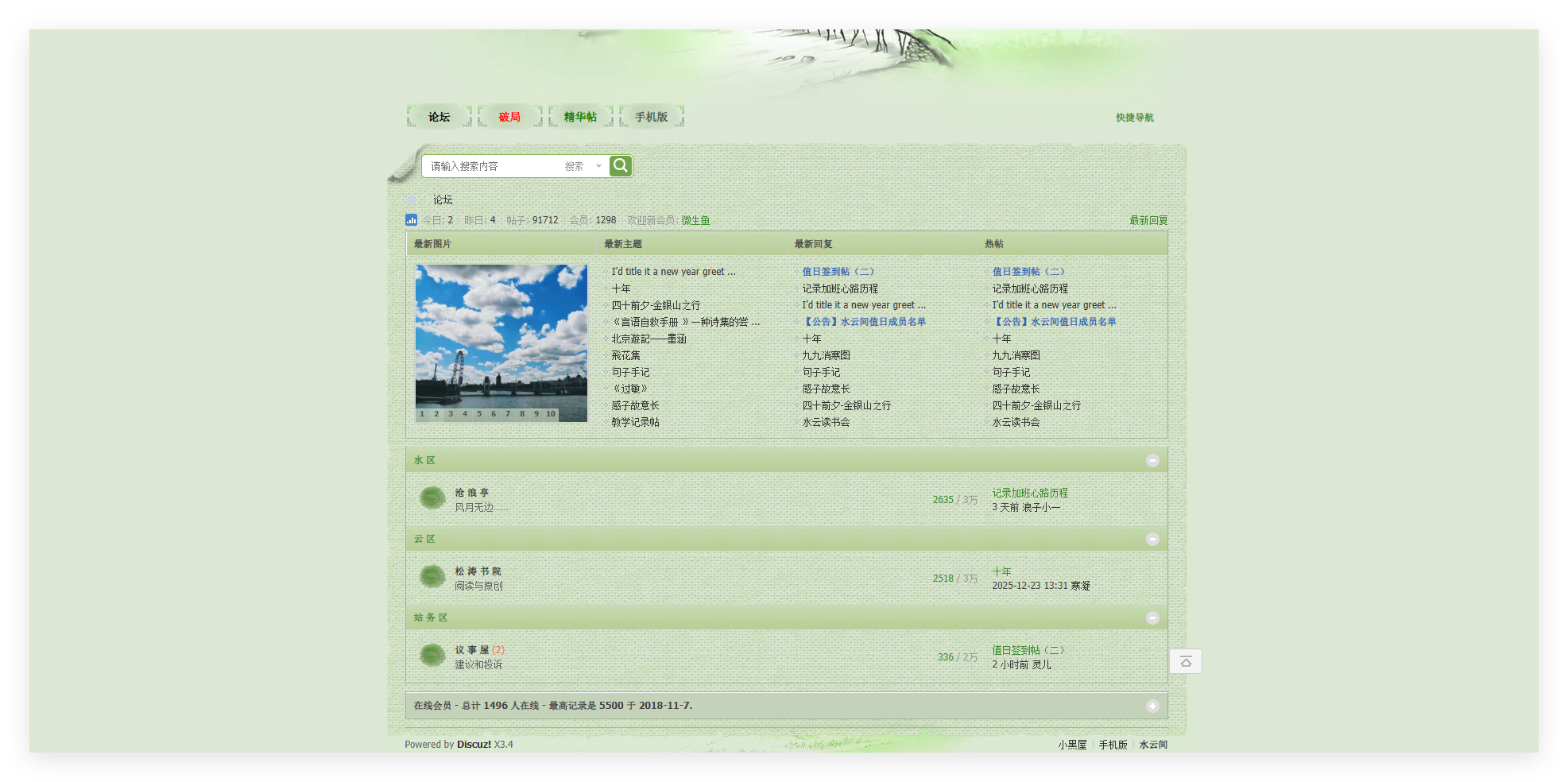Click the Discuz! footer link
Screen dimensions: 1568x782
473,744
